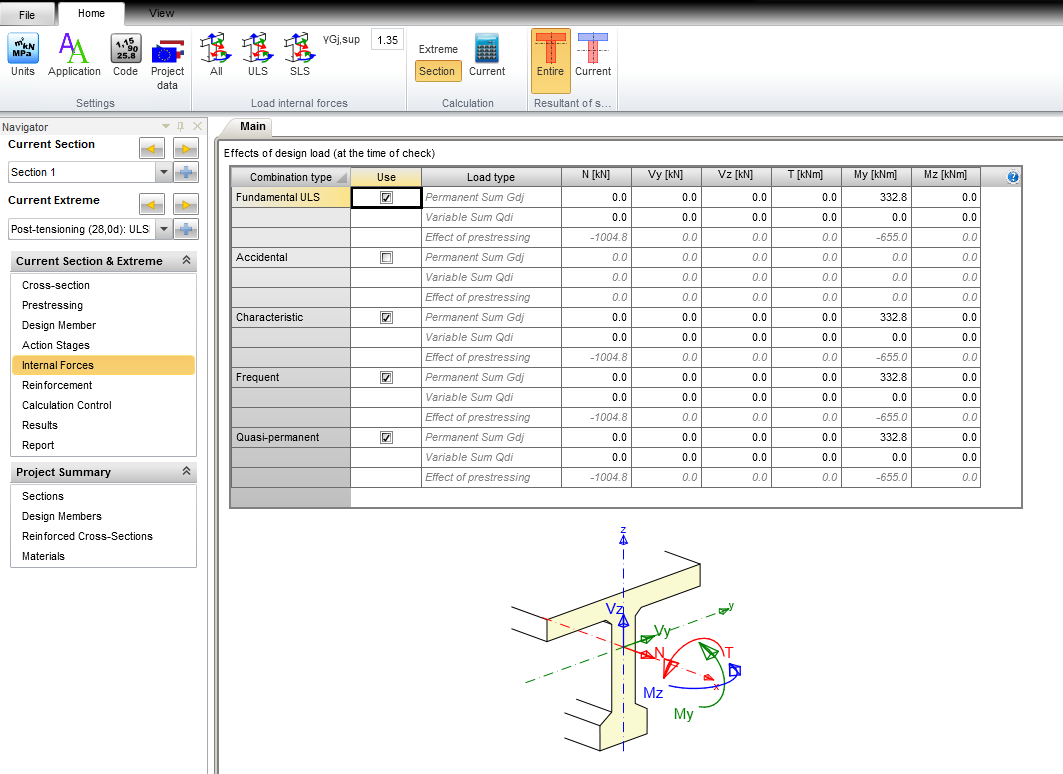
Task: Uncheck the Fundamental ULS Use checkbox
Action: [x=386, y=198]
